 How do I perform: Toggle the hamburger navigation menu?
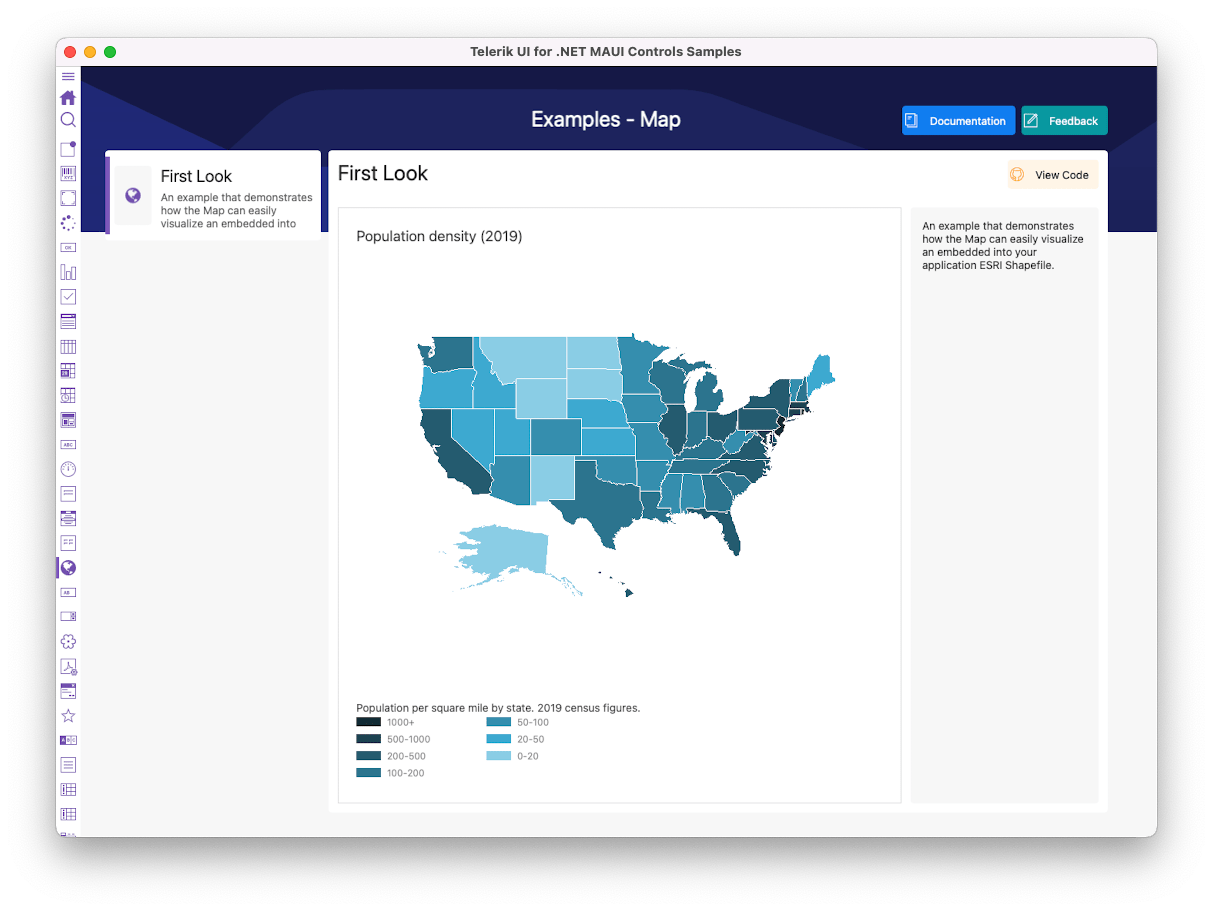(68, 76)
